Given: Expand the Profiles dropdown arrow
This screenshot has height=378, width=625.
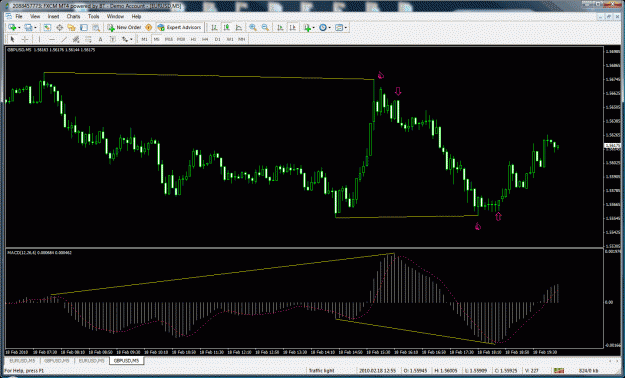Looking at the screenshot, I should pos(35,28).
